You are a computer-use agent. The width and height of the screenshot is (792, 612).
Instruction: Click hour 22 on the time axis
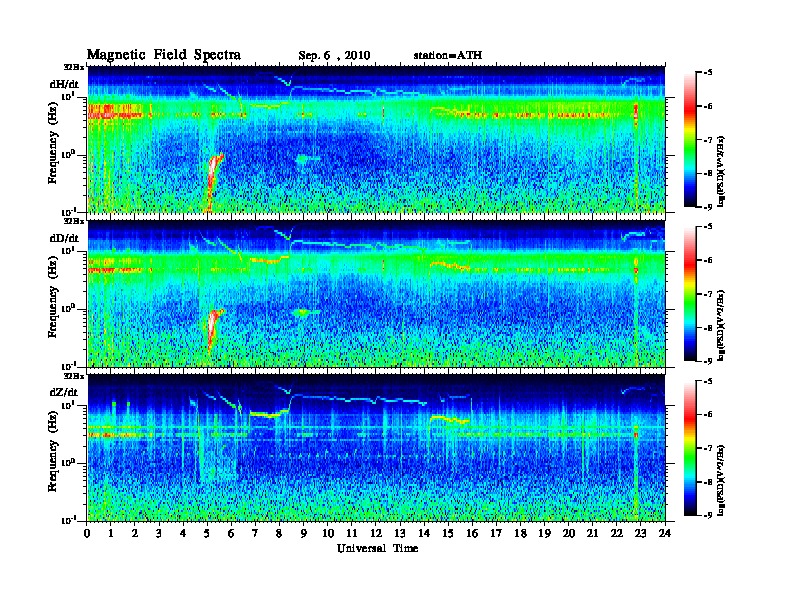[617, 533]
